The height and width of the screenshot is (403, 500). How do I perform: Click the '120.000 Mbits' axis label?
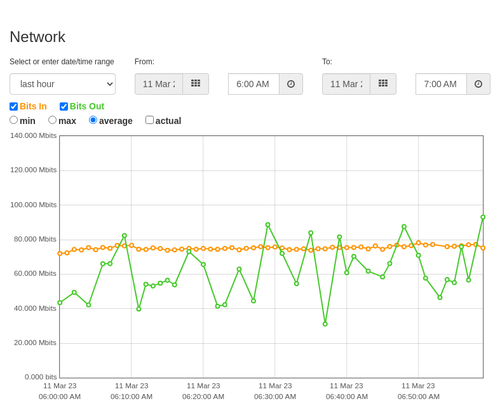[x=33, y=170]
